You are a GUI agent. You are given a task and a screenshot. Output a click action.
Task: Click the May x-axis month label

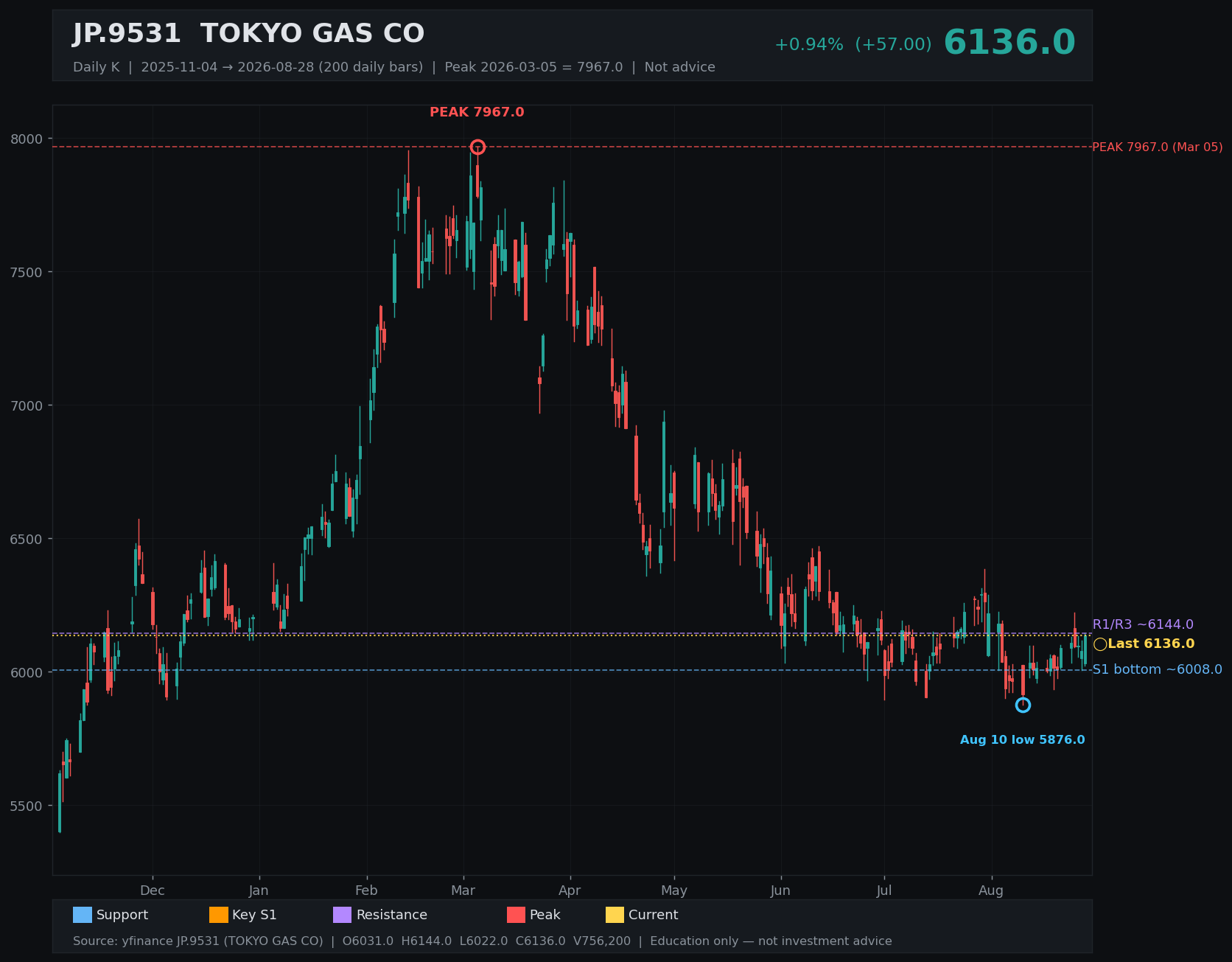click(674, 890)
